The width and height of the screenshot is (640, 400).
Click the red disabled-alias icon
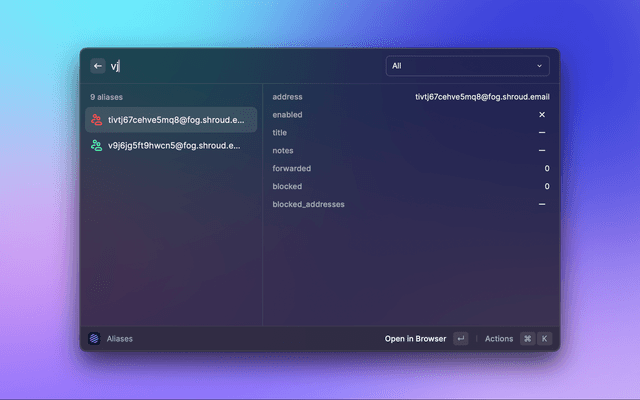pyautogui.click(x=97, y=120)
